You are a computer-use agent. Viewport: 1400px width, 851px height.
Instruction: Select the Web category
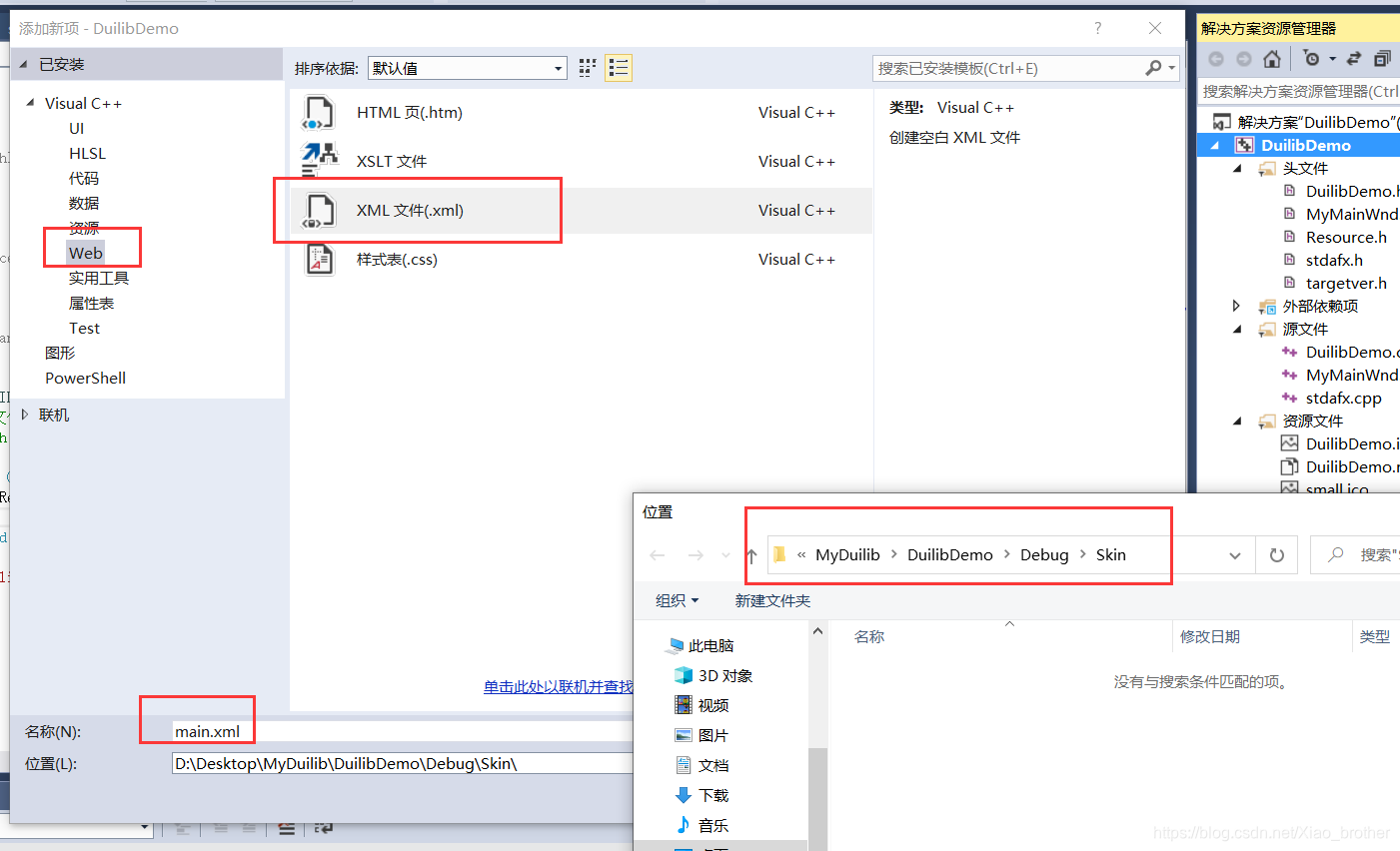click(86, 253)
